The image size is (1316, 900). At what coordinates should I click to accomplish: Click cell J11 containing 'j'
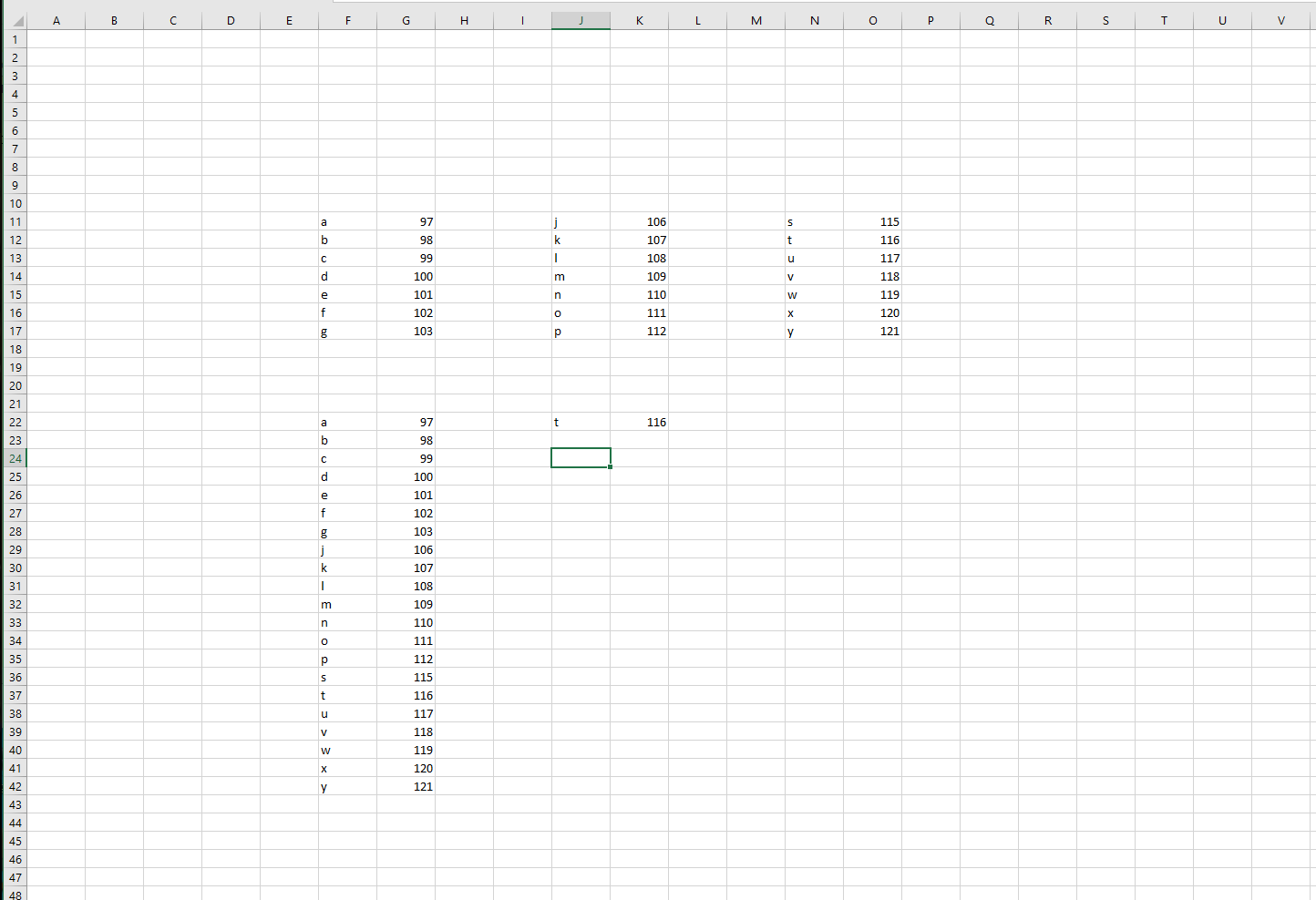581,221
